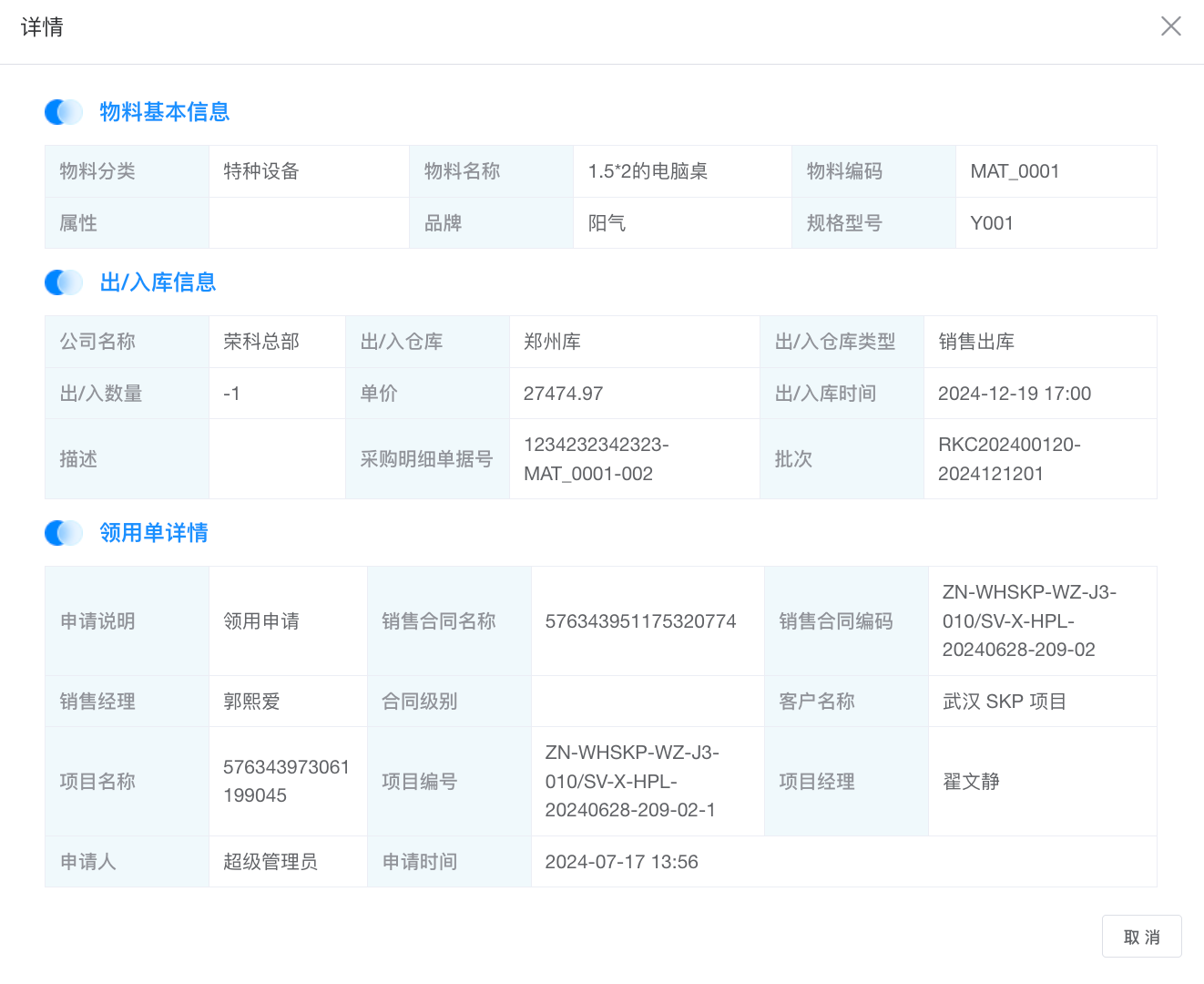The image size is (1204, 984).
Task: Select the 特种设备 category value
Action: pos(261,171)
